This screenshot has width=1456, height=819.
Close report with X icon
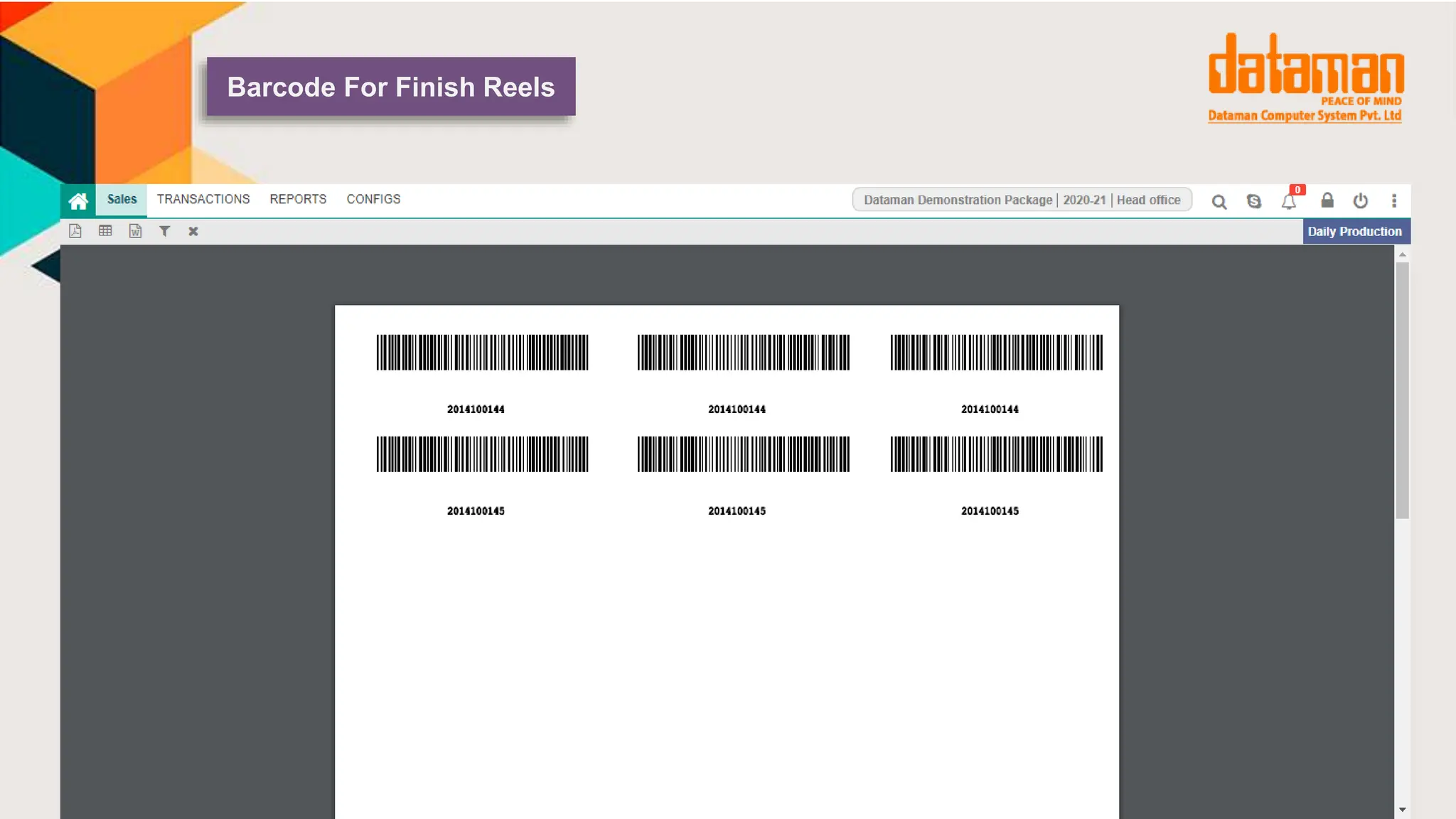pyautogui.click(x=193, y=231)
